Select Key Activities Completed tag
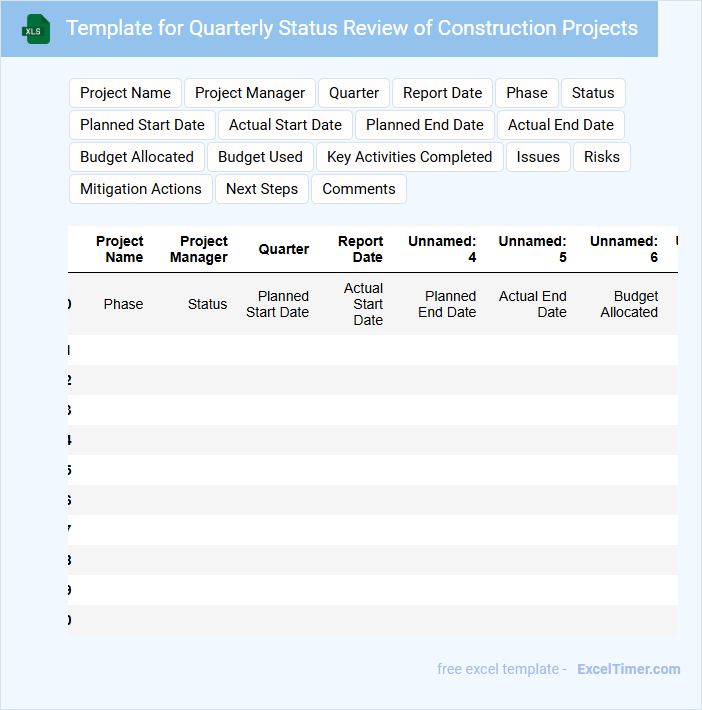Viewport: 702px width, 710px height. coord(410,157)
